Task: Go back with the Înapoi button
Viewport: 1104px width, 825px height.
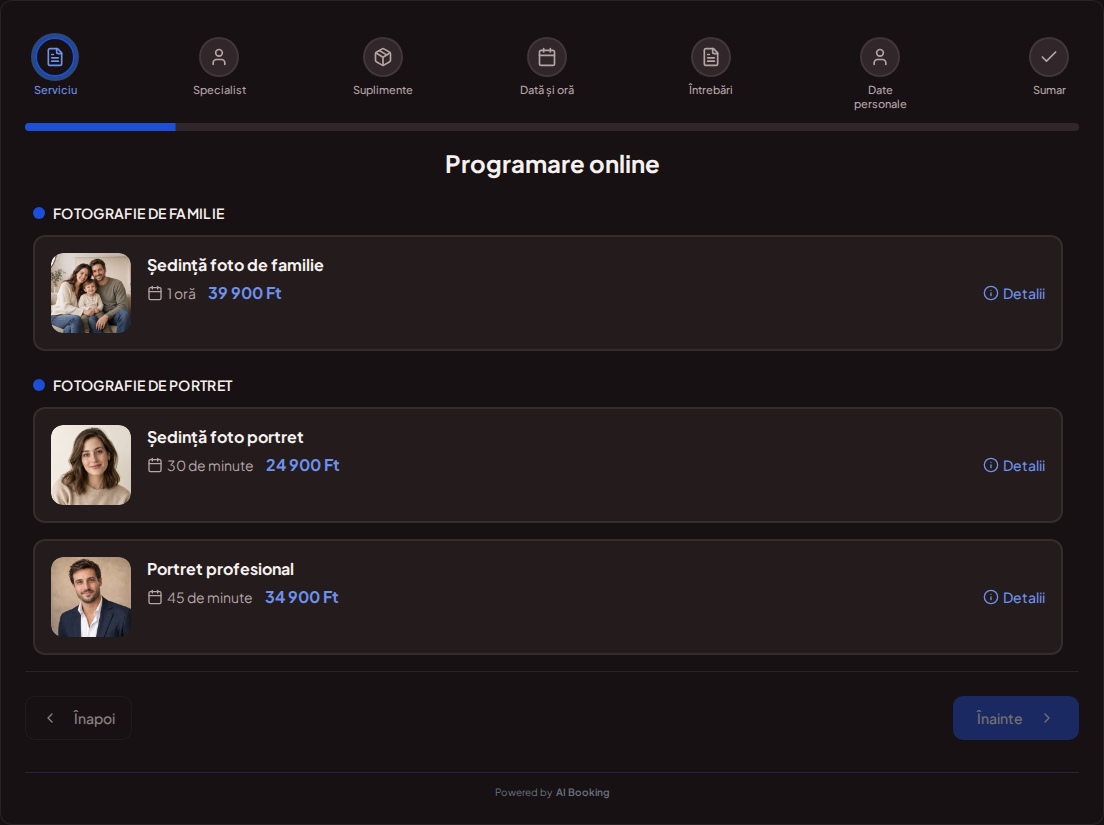Action: click(78, 718)
